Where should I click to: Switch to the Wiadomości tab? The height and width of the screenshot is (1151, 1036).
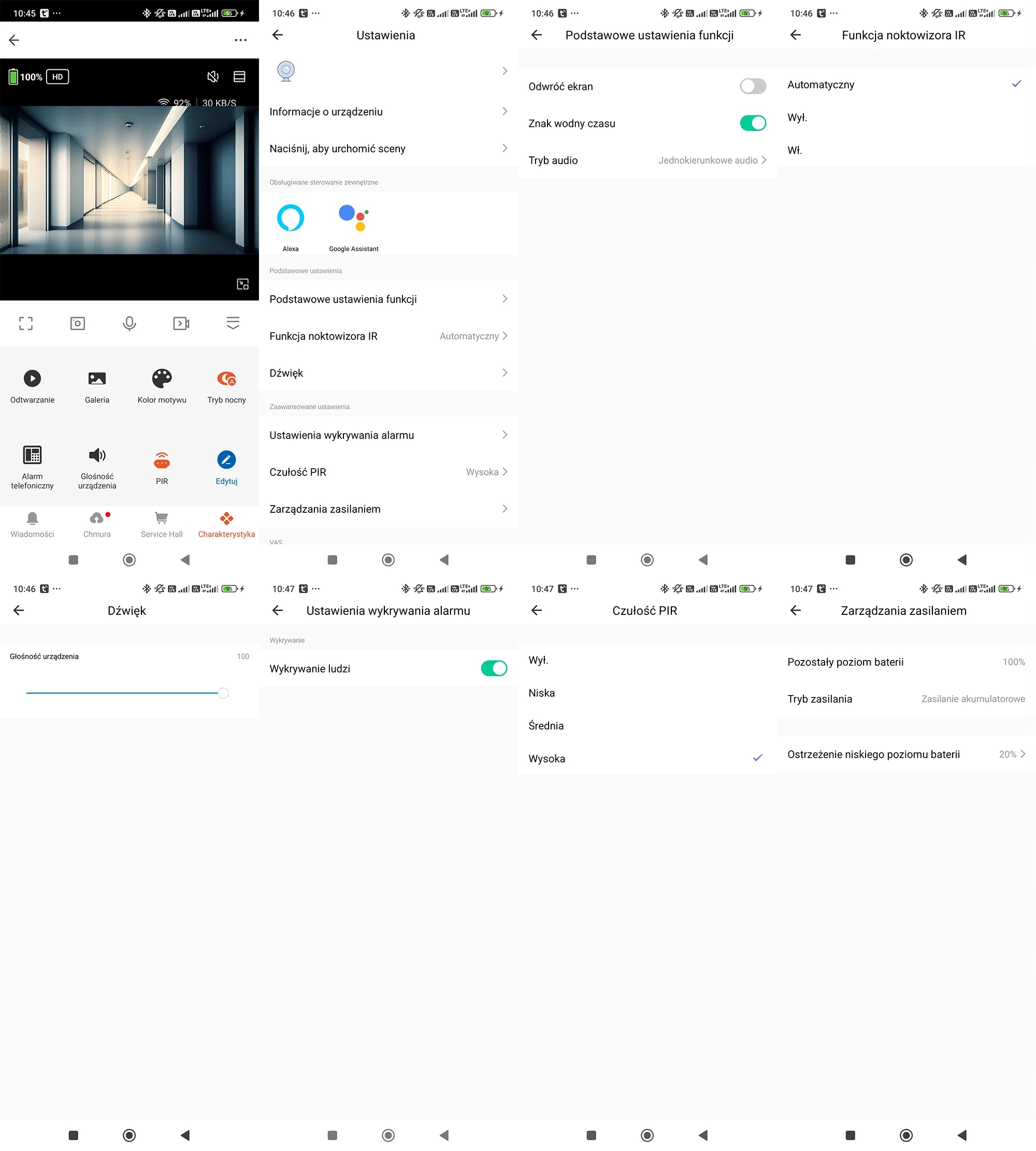pyautogui.click(x=33, y=524)
